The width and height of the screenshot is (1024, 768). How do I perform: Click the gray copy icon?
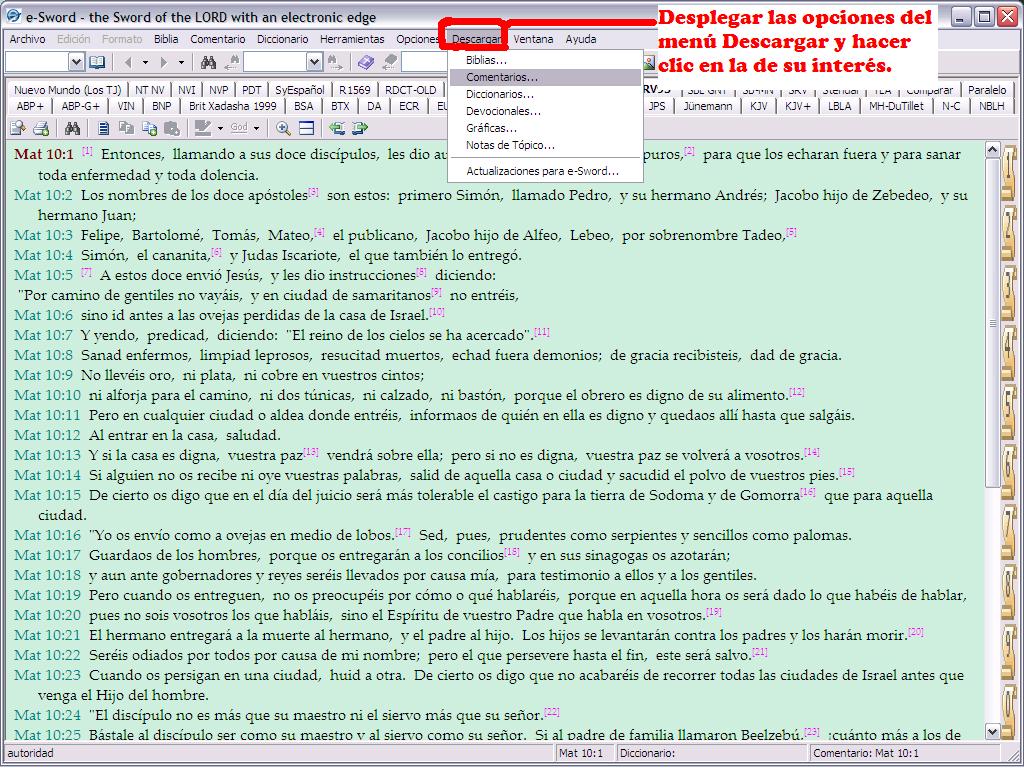(x=126, y=129)
